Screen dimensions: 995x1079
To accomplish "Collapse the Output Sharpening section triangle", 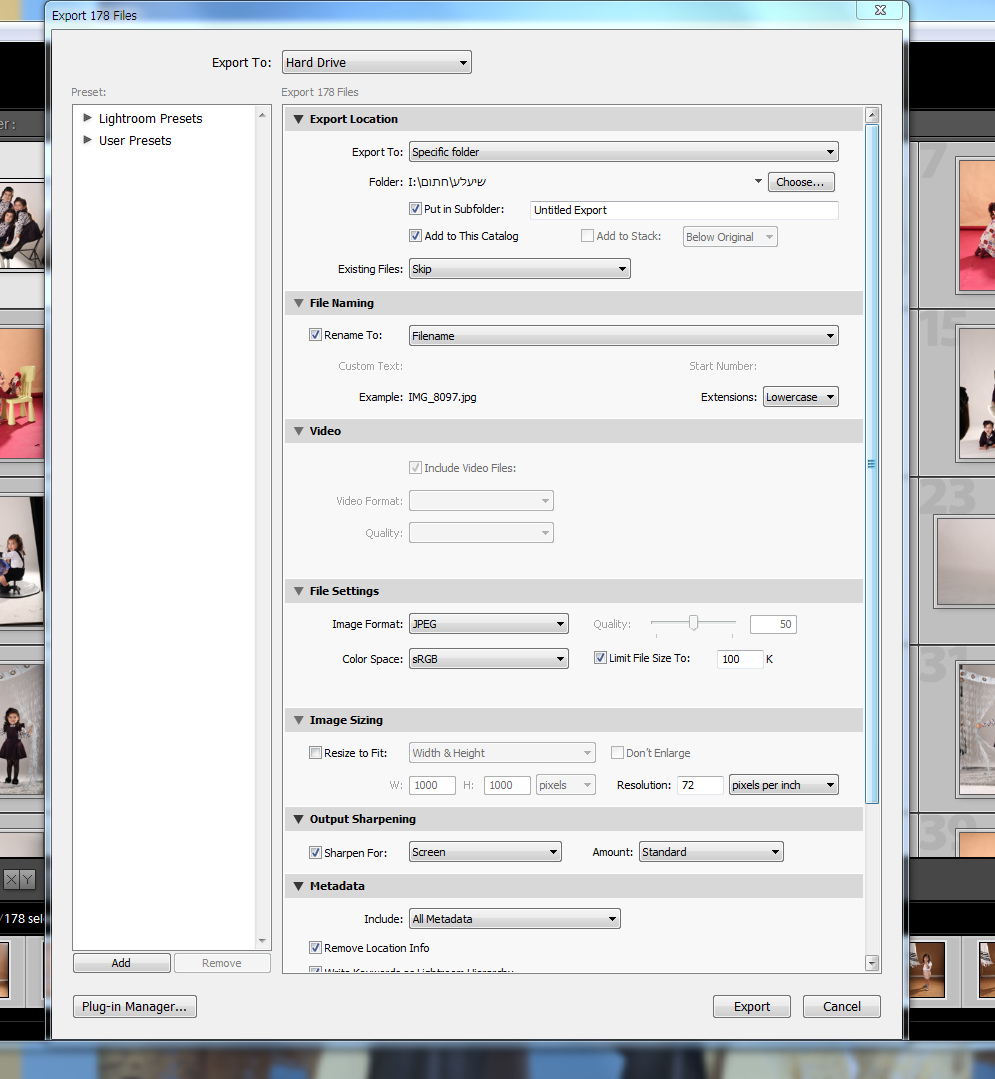I will (x=299, y=819).
